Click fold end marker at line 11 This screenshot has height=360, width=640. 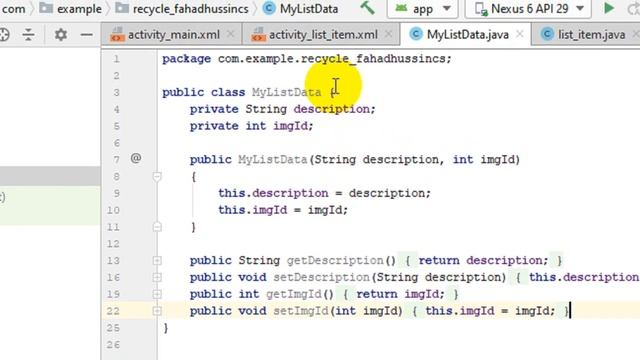(157, 227)
